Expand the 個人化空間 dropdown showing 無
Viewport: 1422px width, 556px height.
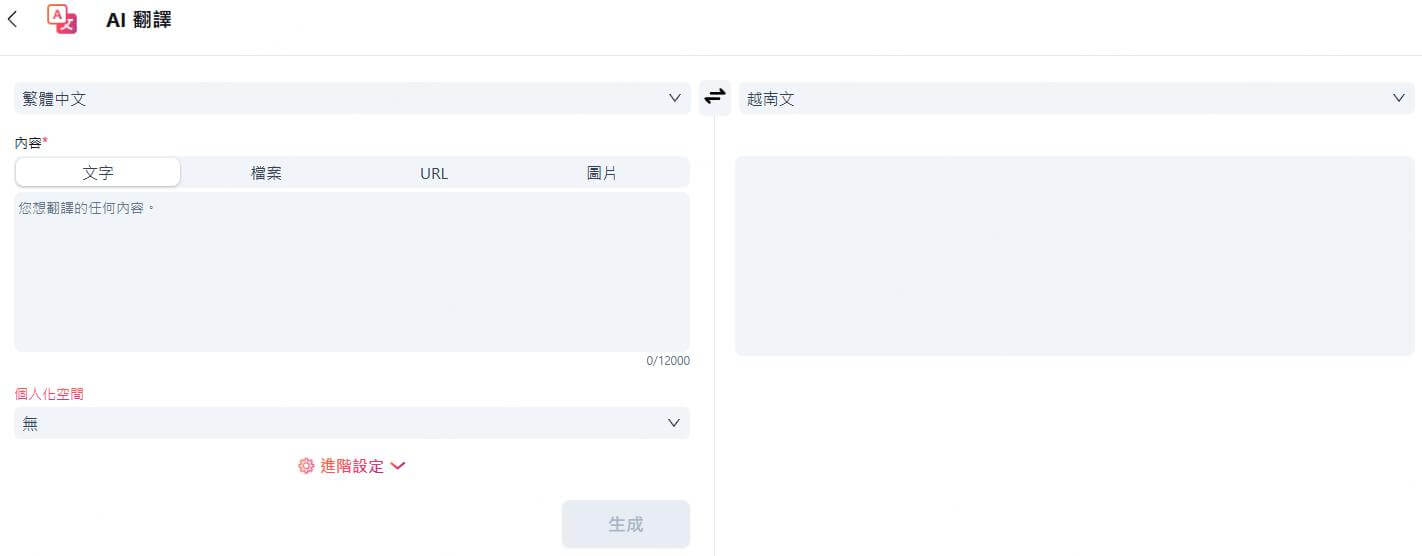point(340,423)
